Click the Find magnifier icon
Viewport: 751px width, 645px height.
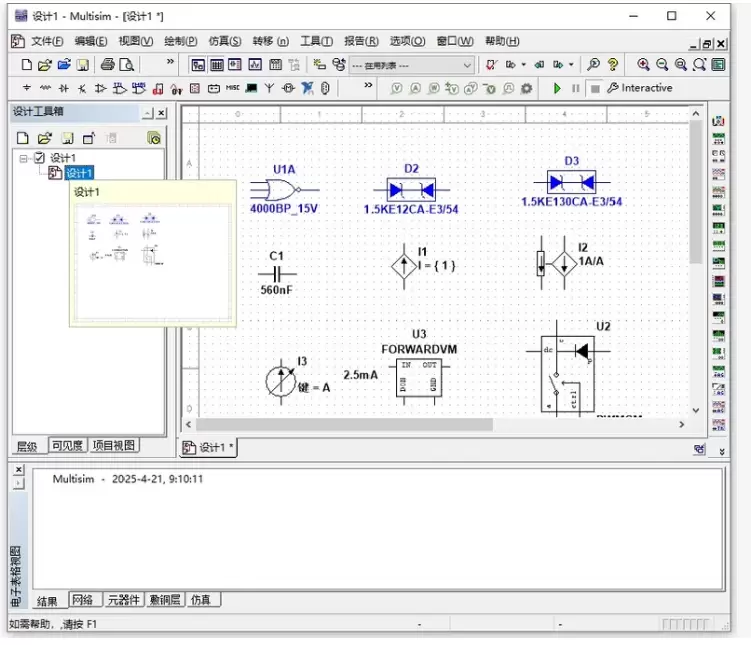593,65
